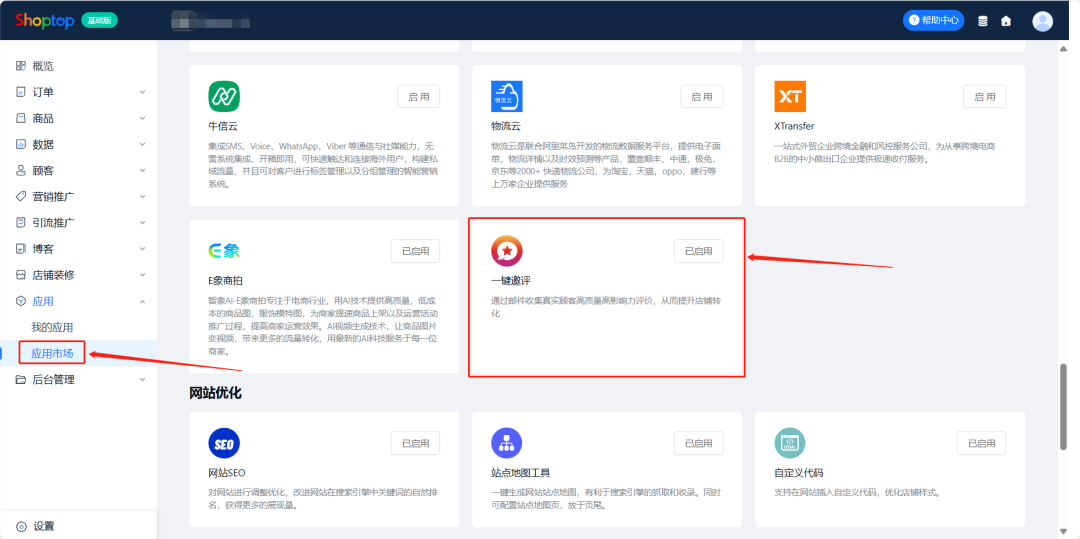Click the E象商拍 logo icon
This screenshot has height=539, width=1080.
[x=224, y=251]
